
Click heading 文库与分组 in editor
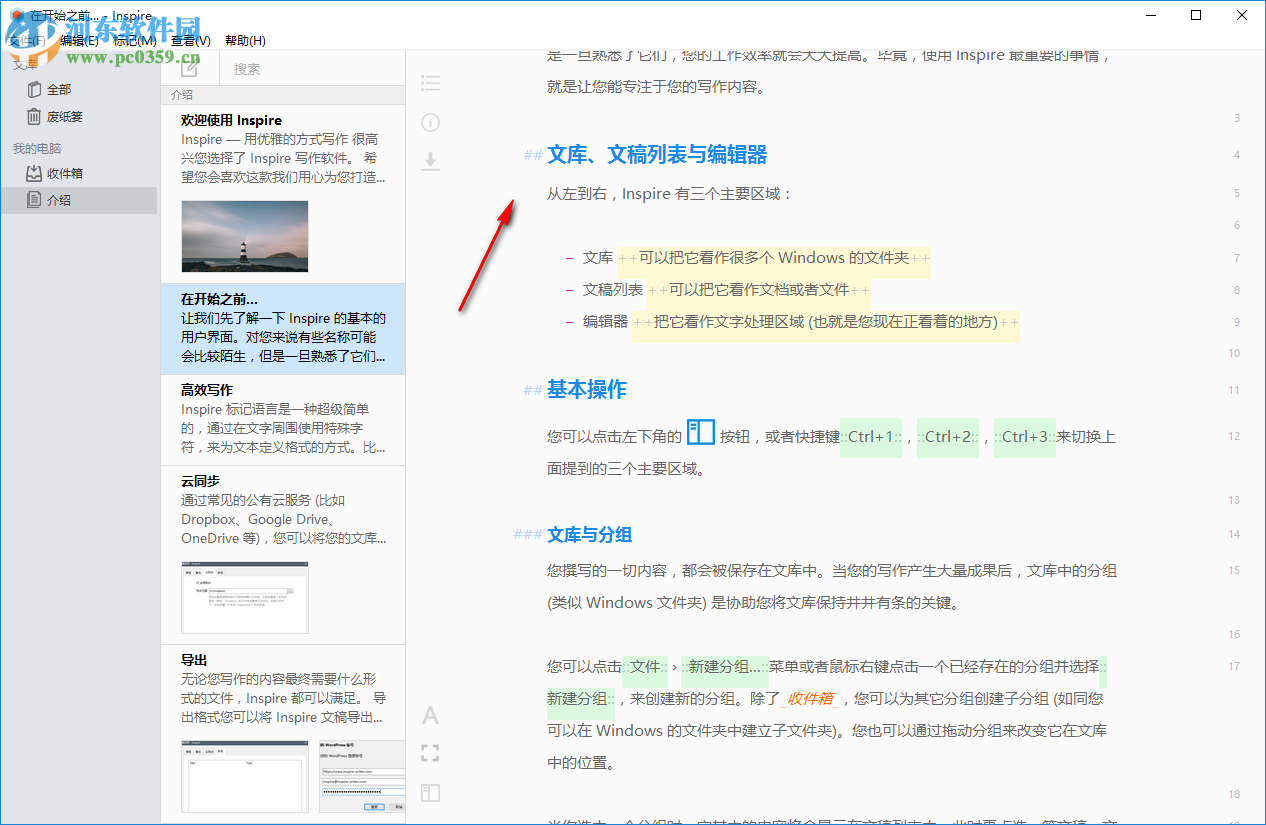(589, 535)
